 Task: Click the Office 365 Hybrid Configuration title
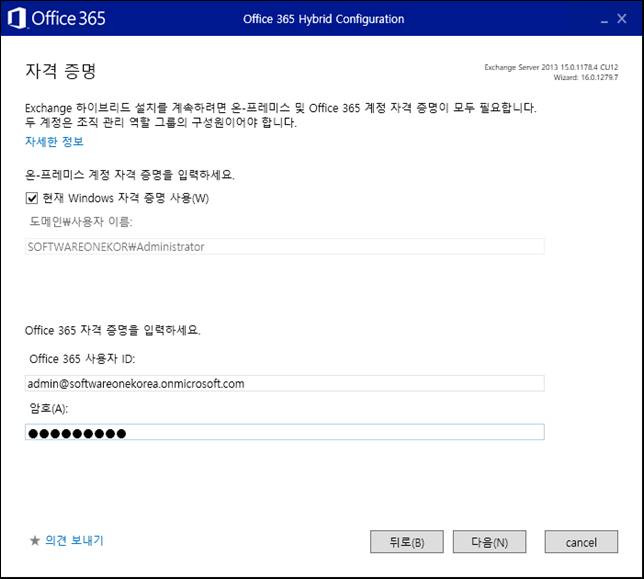[x=324, y=19]
